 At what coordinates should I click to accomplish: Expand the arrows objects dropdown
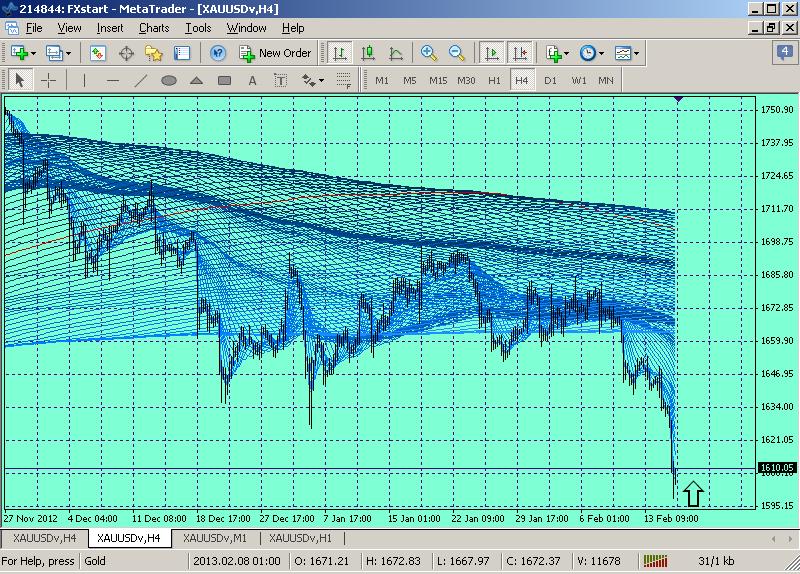tap(321, 80)
